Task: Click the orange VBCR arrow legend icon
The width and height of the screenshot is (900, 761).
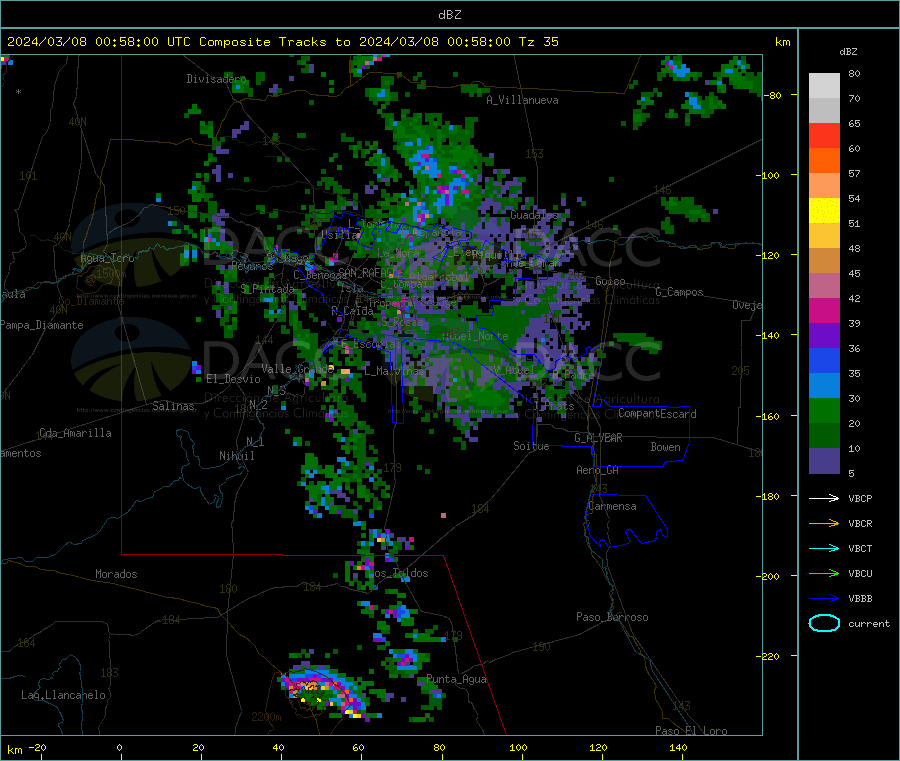Action: coord(824,523)
